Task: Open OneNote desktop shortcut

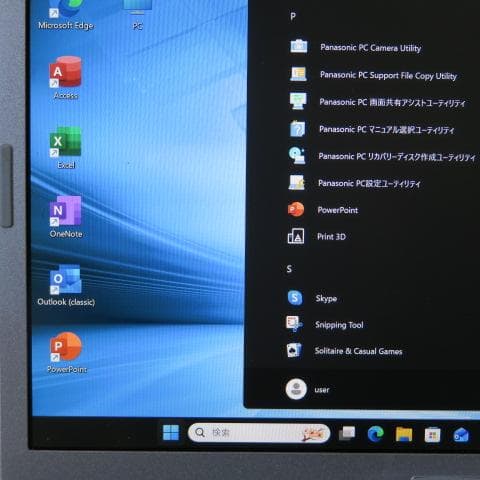Action: [66, 217]
